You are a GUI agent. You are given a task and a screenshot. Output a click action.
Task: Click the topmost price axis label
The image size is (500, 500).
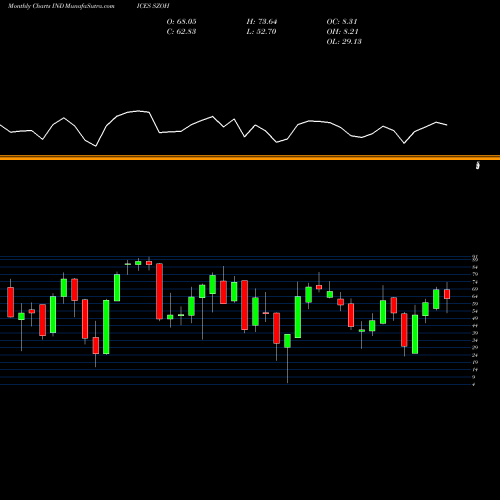tap(475, 257)
